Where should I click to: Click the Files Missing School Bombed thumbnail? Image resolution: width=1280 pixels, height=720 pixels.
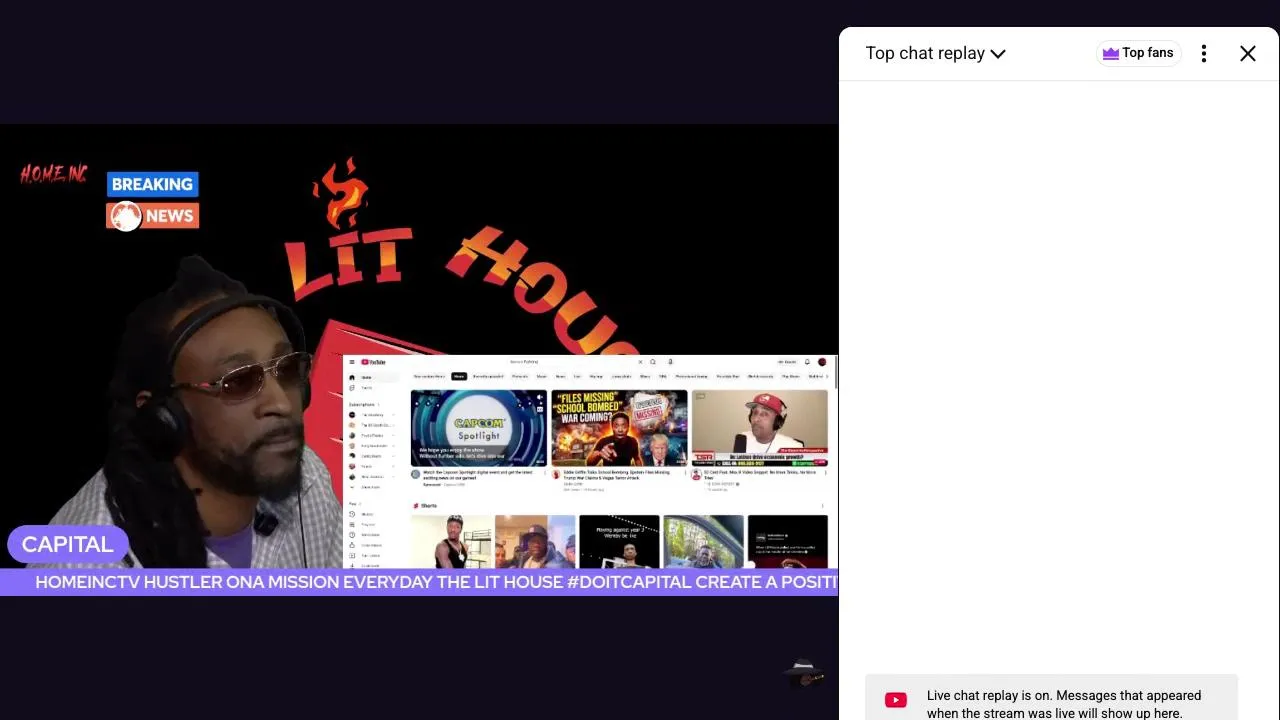pos(619,428)
